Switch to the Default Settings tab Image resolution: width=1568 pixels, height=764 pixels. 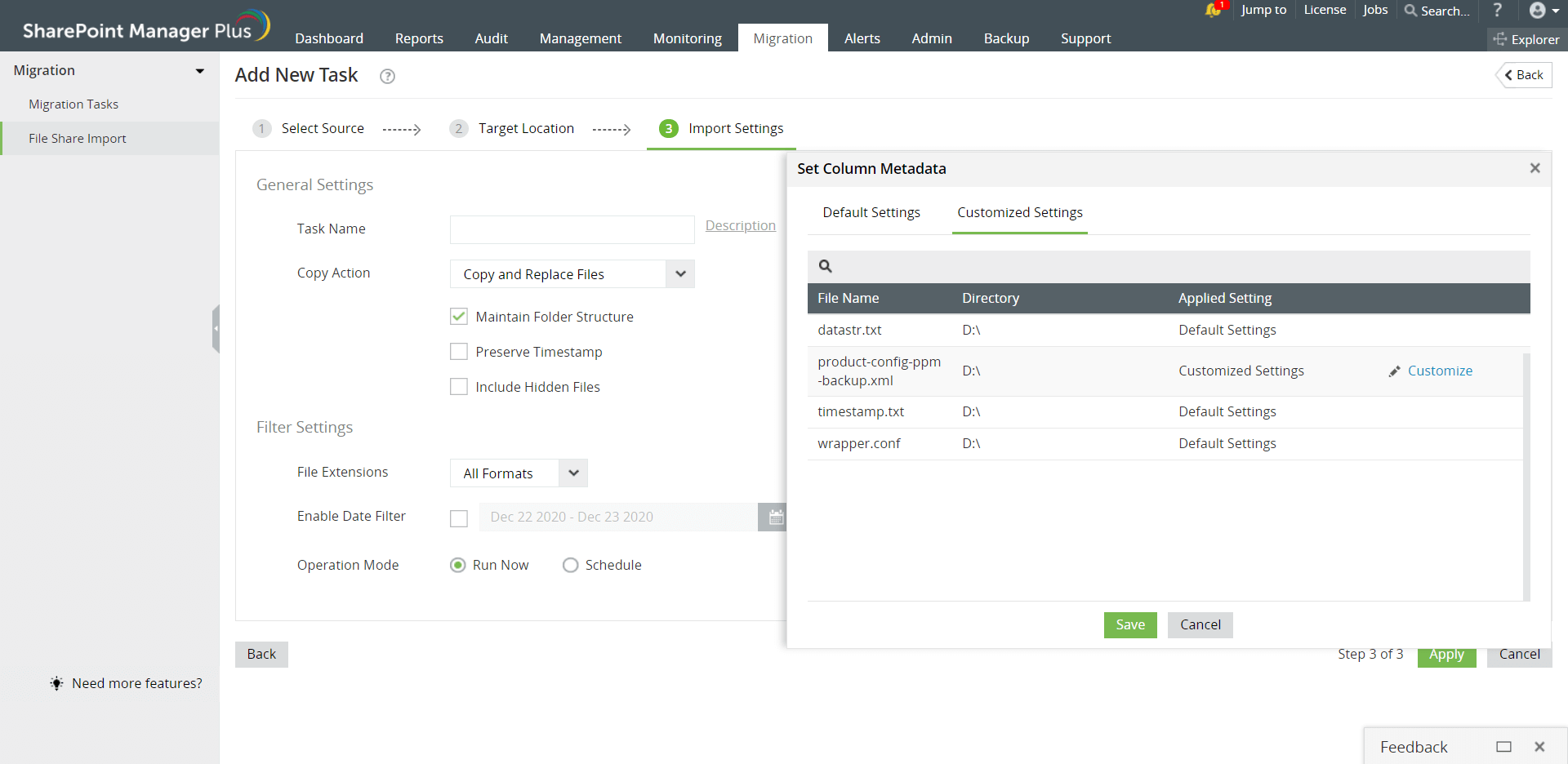tap(871, 212)
